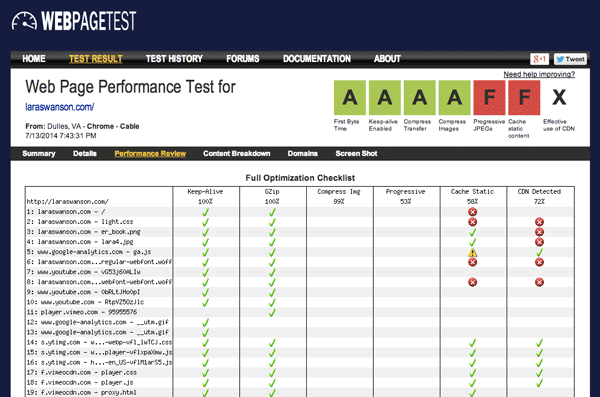
Task: Click row 2 laraswanson.com light.css text
Action: [x=80, y=222]
